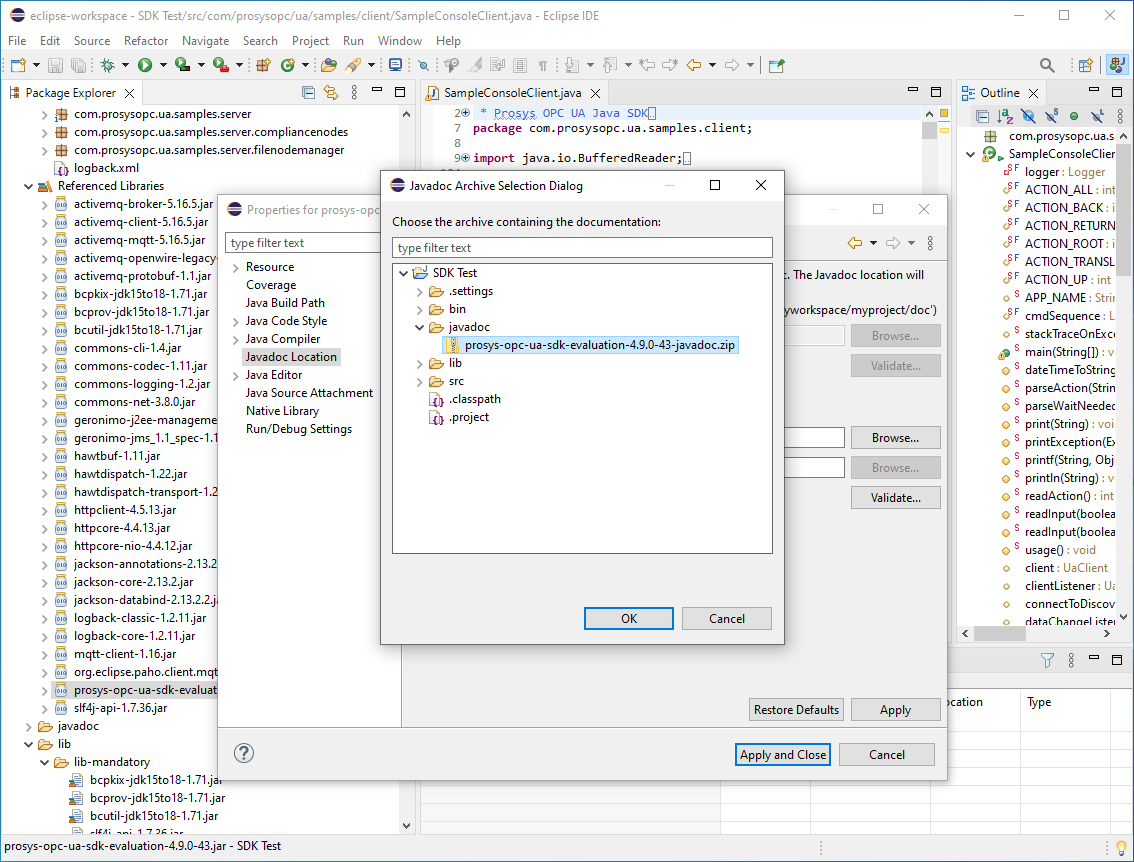Click the archive dialog filter text field

coord(582,248)
